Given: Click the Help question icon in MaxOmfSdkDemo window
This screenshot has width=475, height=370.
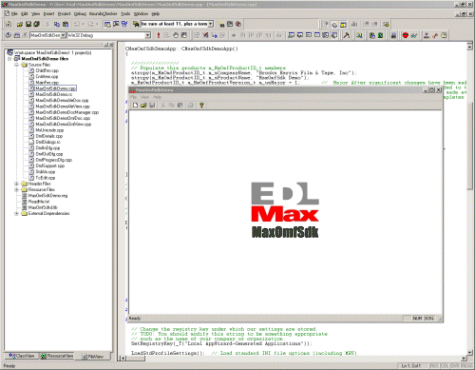Looking at the screenshot, I should click(x=201, y=105).
